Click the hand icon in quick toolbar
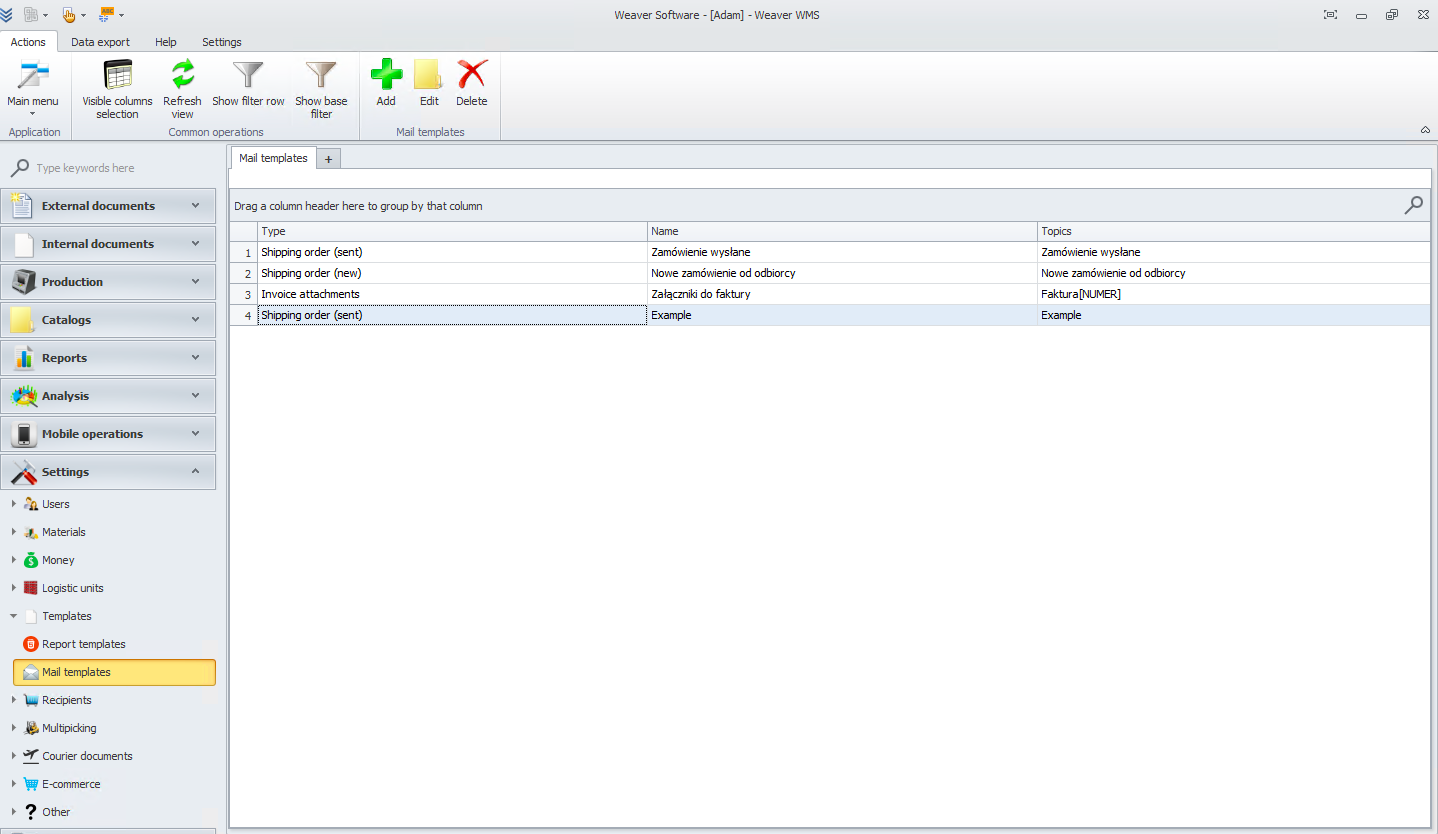 tap(69, 15)
